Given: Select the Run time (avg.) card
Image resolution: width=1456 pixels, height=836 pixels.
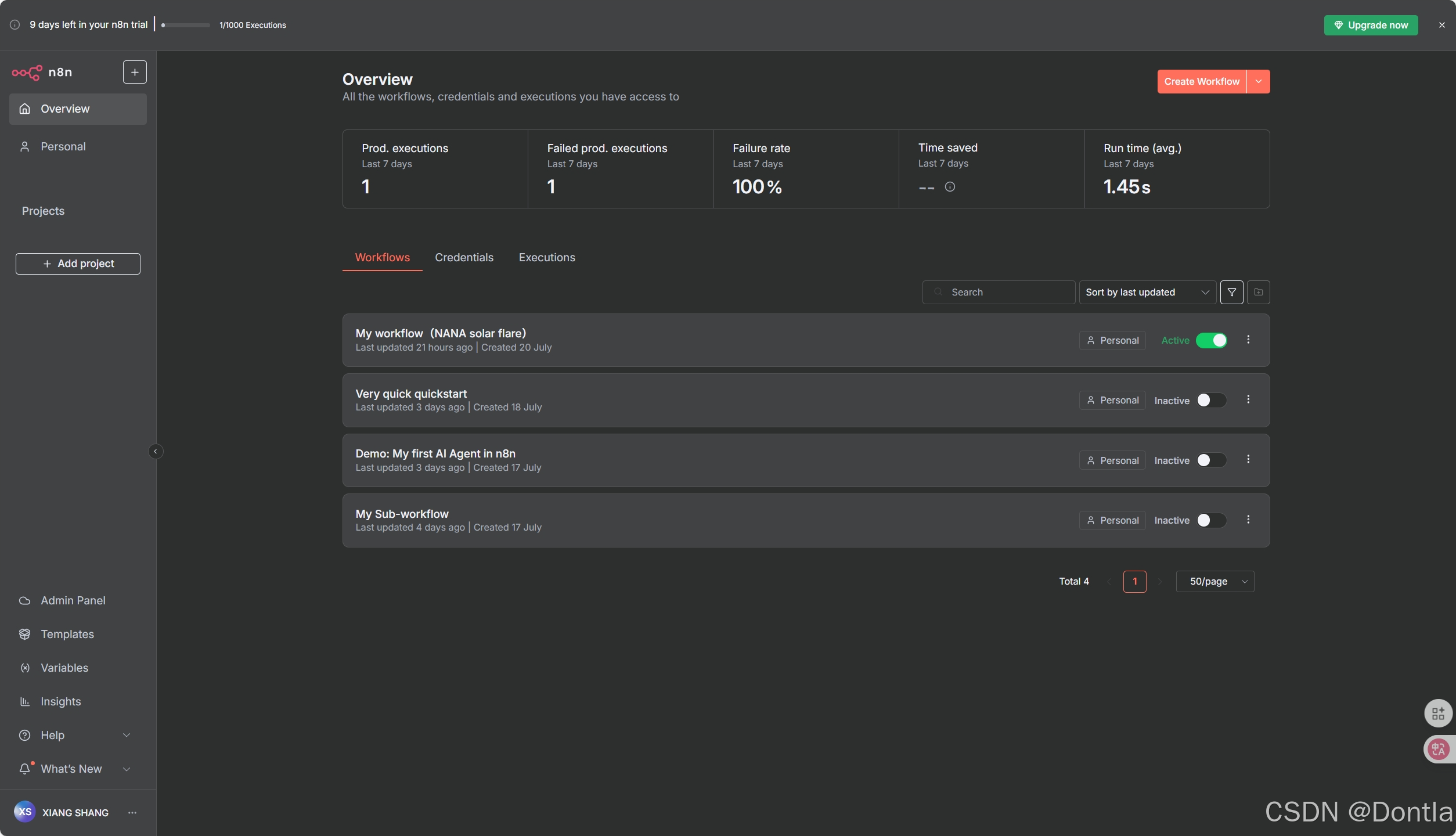Looking at the screenshot, I should pos(1177,169).
